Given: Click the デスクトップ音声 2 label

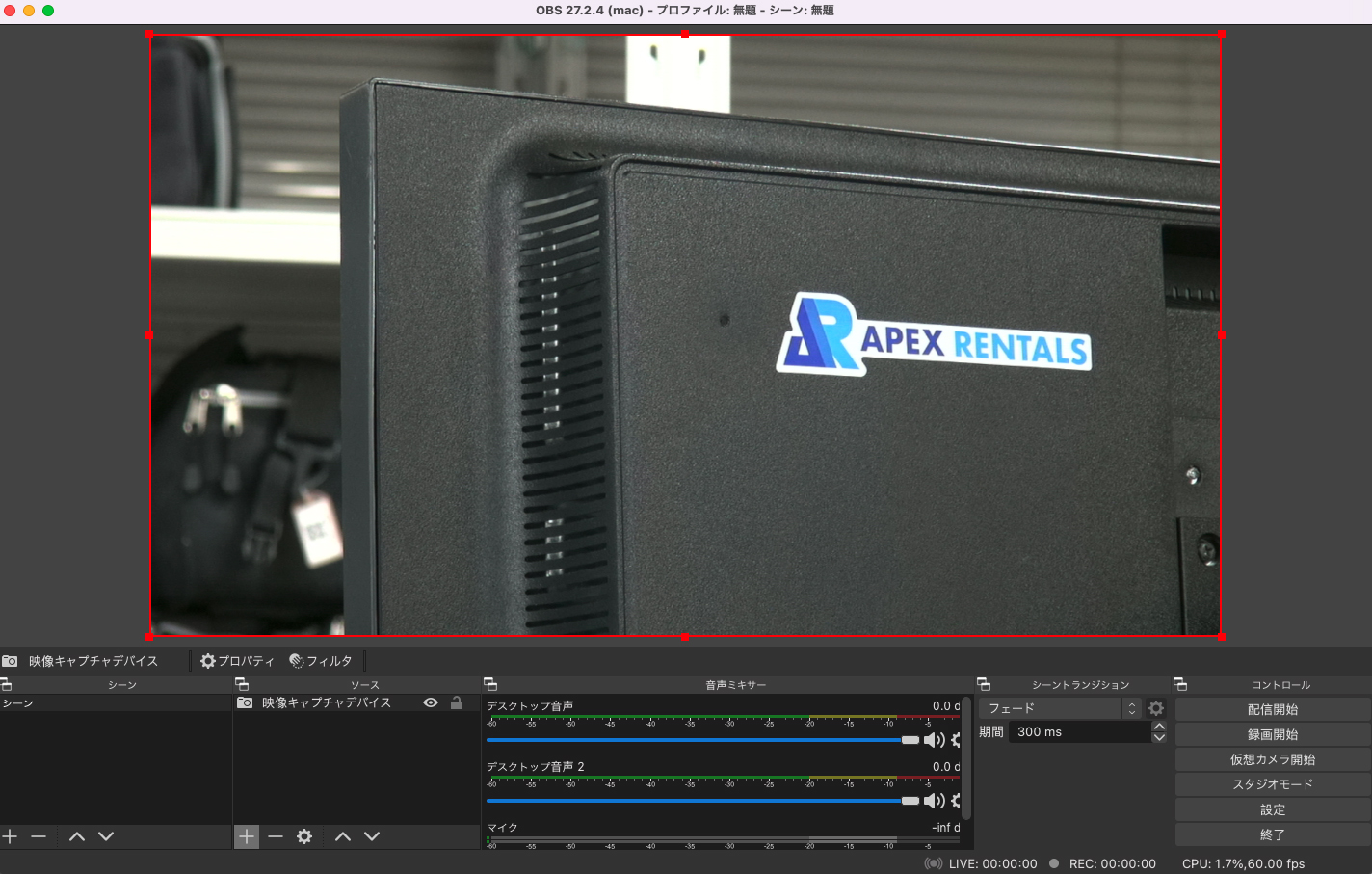Looking at the screenshot, I should coord(536,767).
